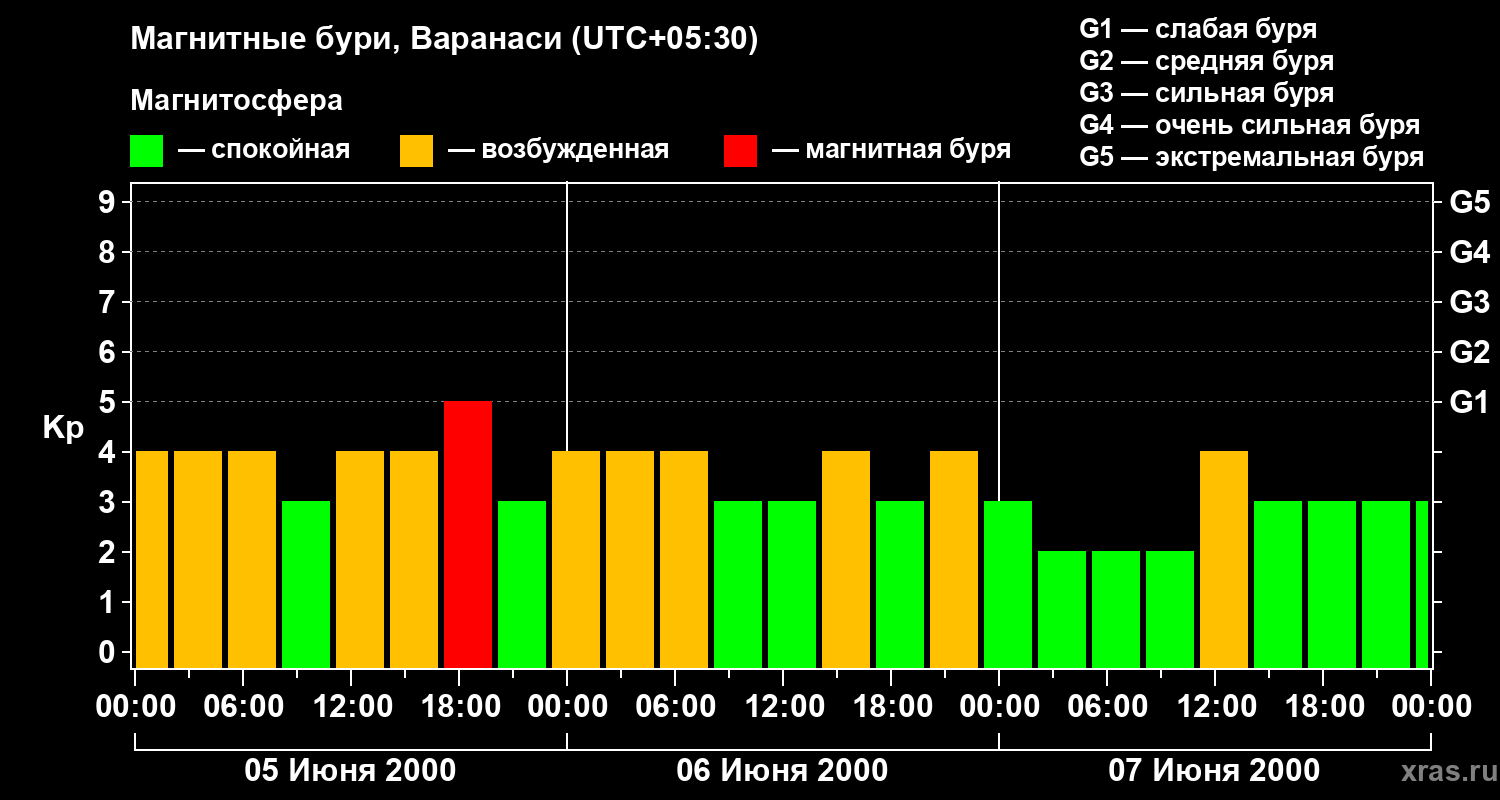This screenshot has width=1500, height=800.
Task: Click 12:00 time label of 06 Июня
Action: click(783, 706)
